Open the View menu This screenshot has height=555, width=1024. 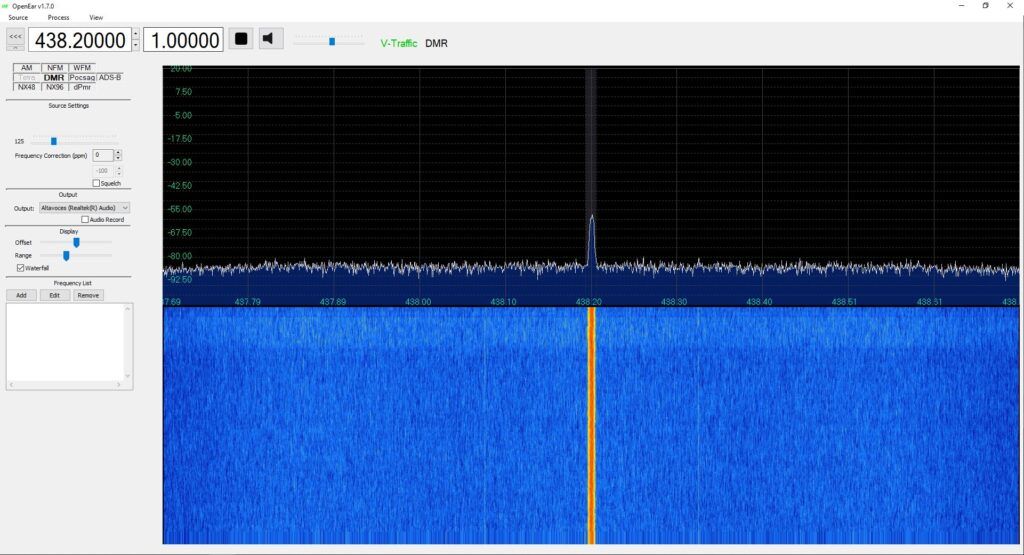click(96, 18)
